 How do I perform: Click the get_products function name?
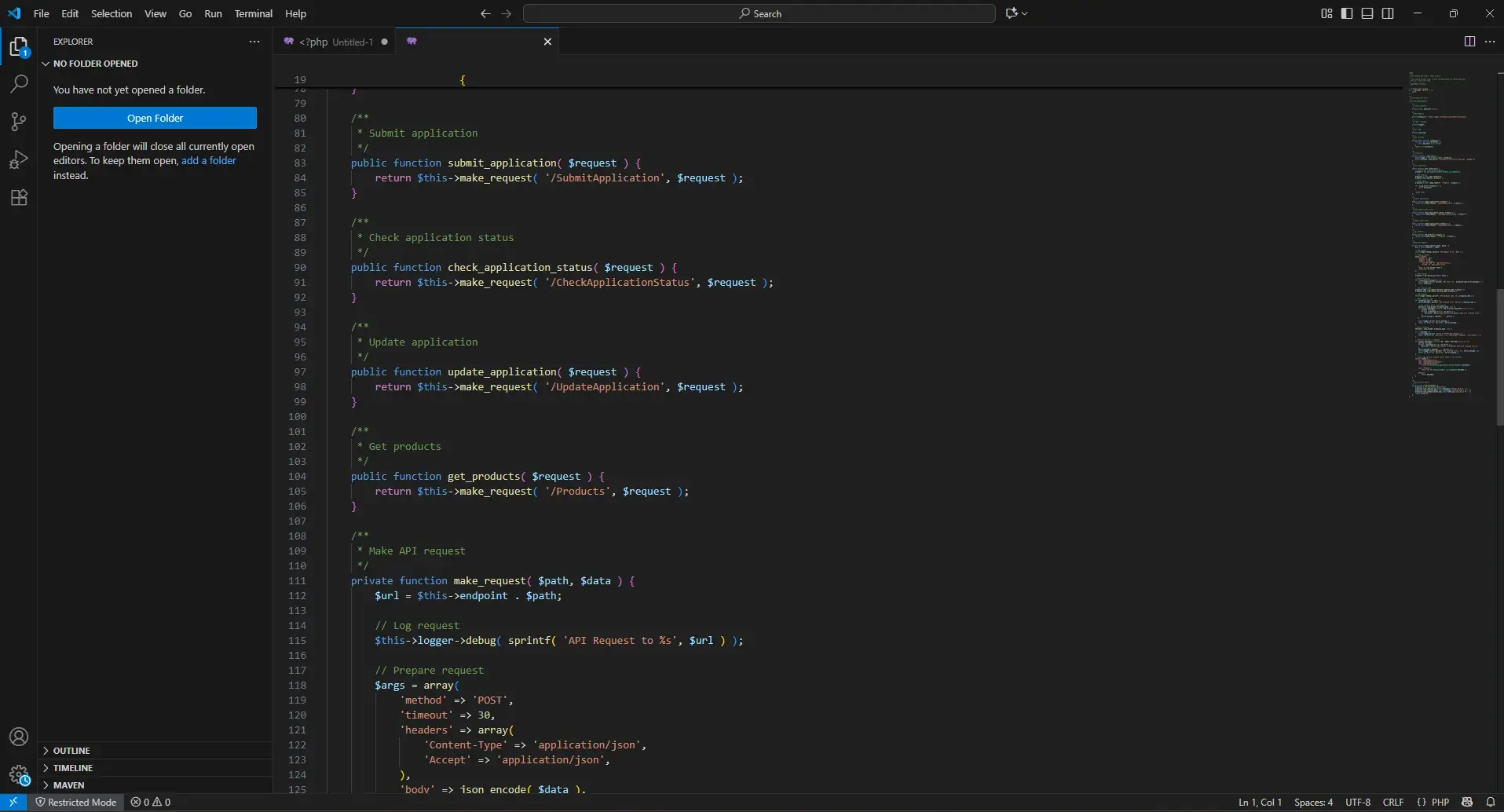coord(484,476)
